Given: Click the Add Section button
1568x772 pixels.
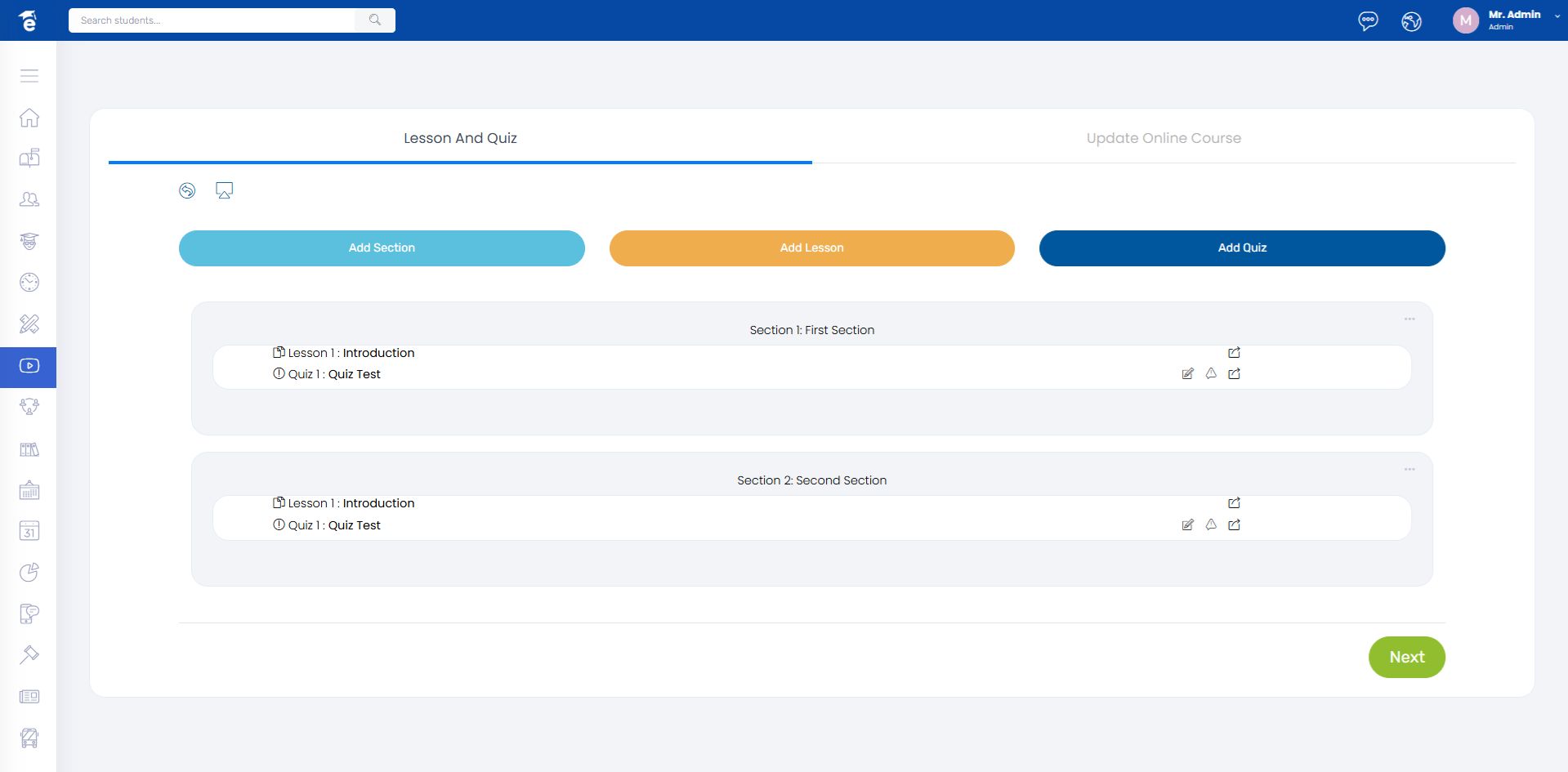Looking at the screenshot, I should [x=382, y=248].
